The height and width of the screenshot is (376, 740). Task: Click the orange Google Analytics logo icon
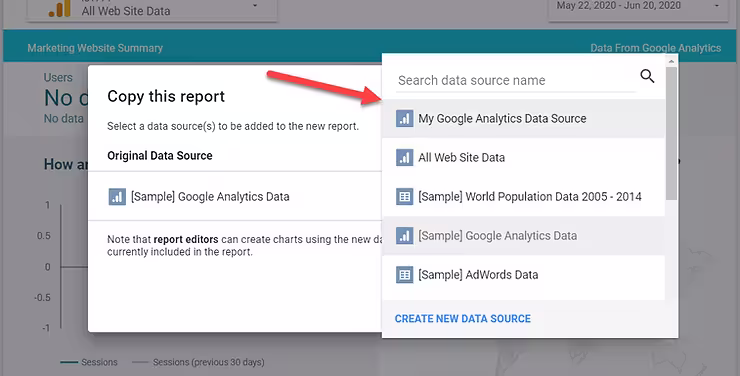click(60, 8)
